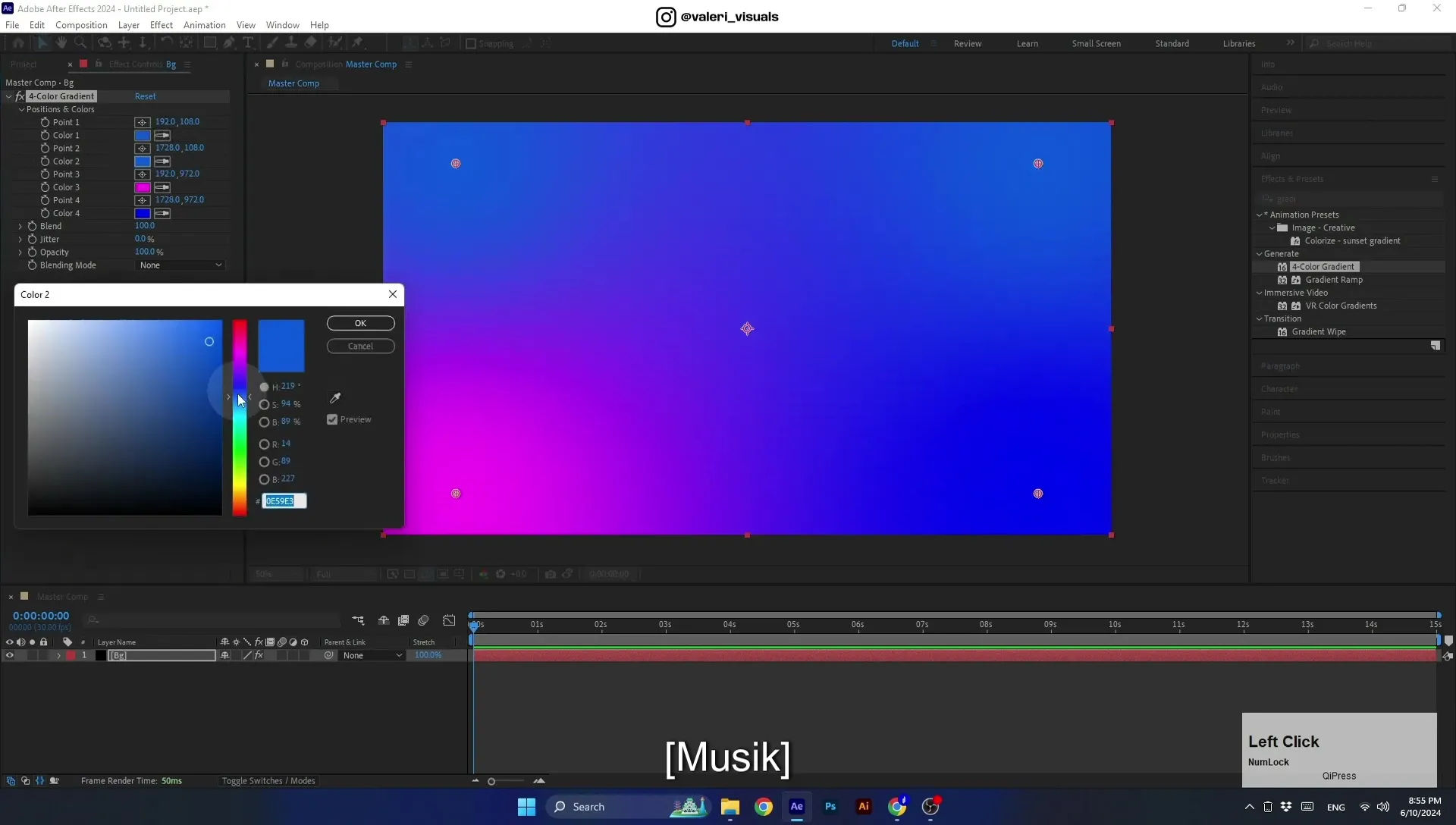Open Illustrator from the taskbar

pyautogui.click(x=863, y=807)
